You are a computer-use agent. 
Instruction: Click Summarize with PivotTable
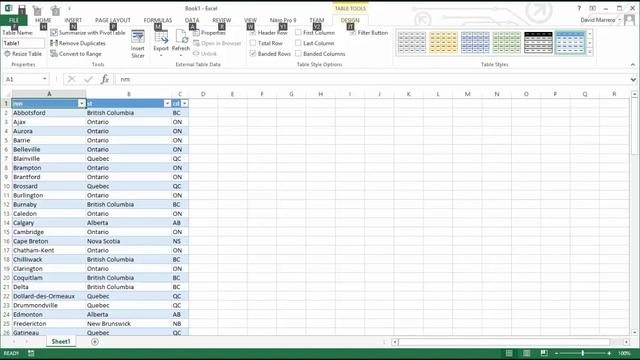click(87, 33)
